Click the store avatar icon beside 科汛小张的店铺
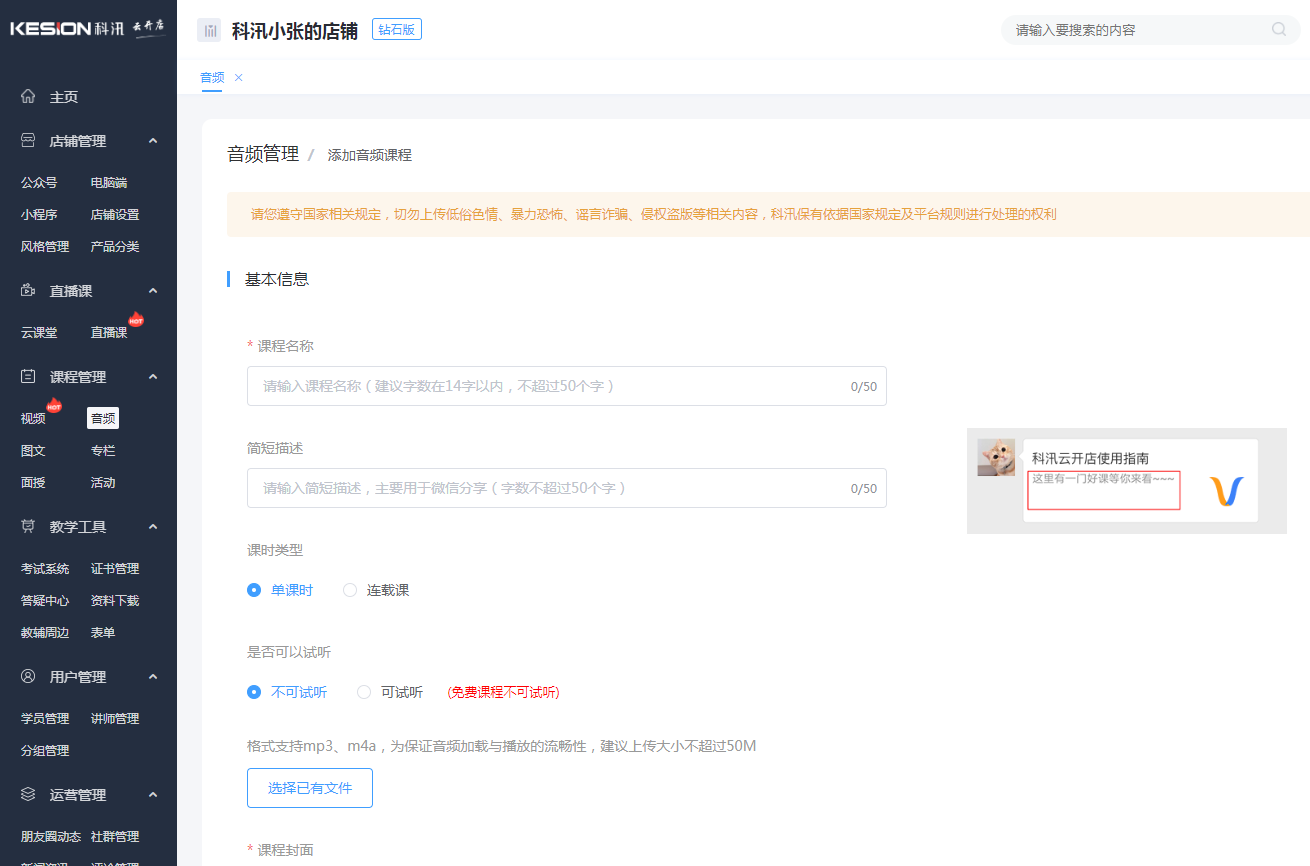Screen dimensions: 1310x866 pyautogui.click(x=209, y=29)
